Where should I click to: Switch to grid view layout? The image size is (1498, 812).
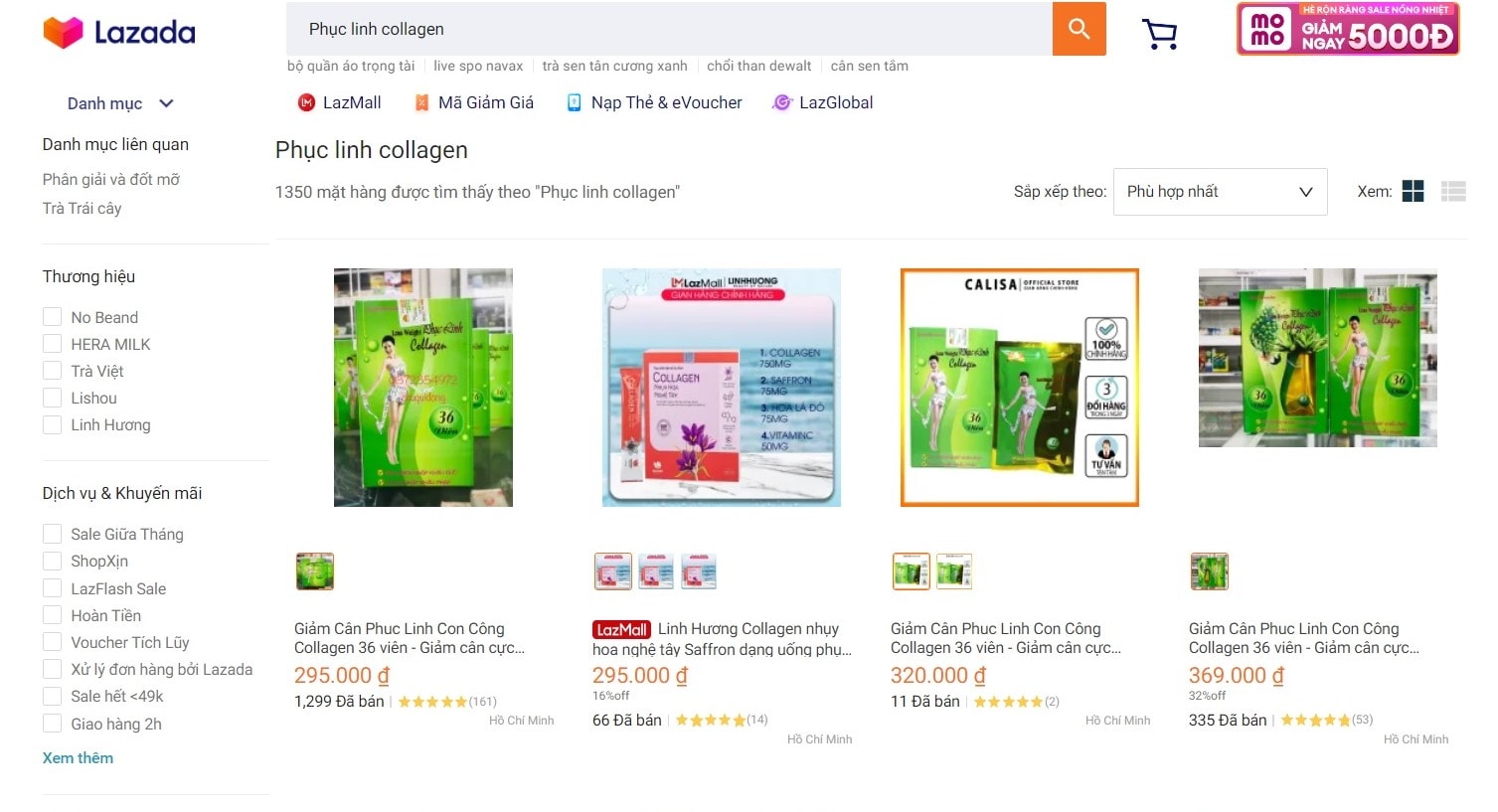coord(1413,192)
